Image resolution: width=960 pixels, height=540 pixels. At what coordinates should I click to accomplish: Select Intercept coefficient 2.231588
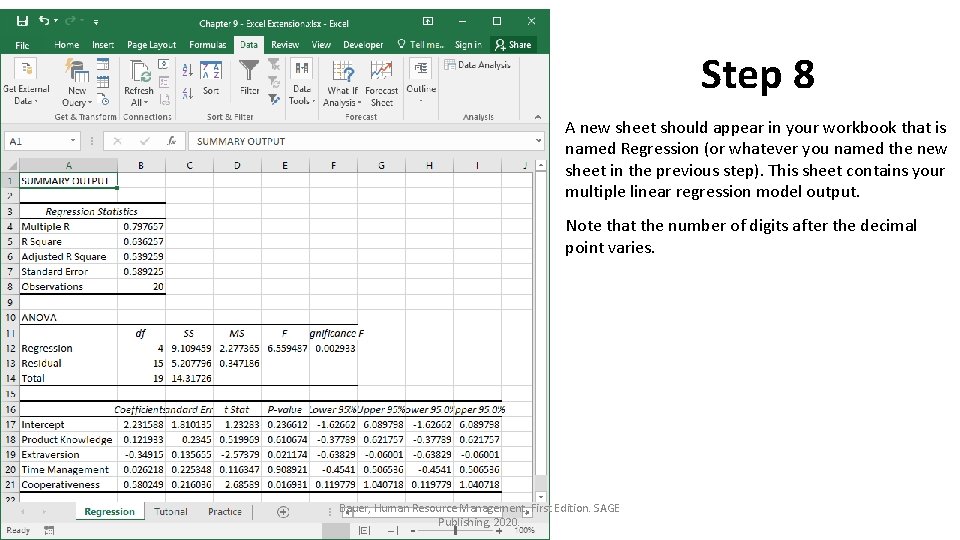pyautogui.click(x=141, y=424)
